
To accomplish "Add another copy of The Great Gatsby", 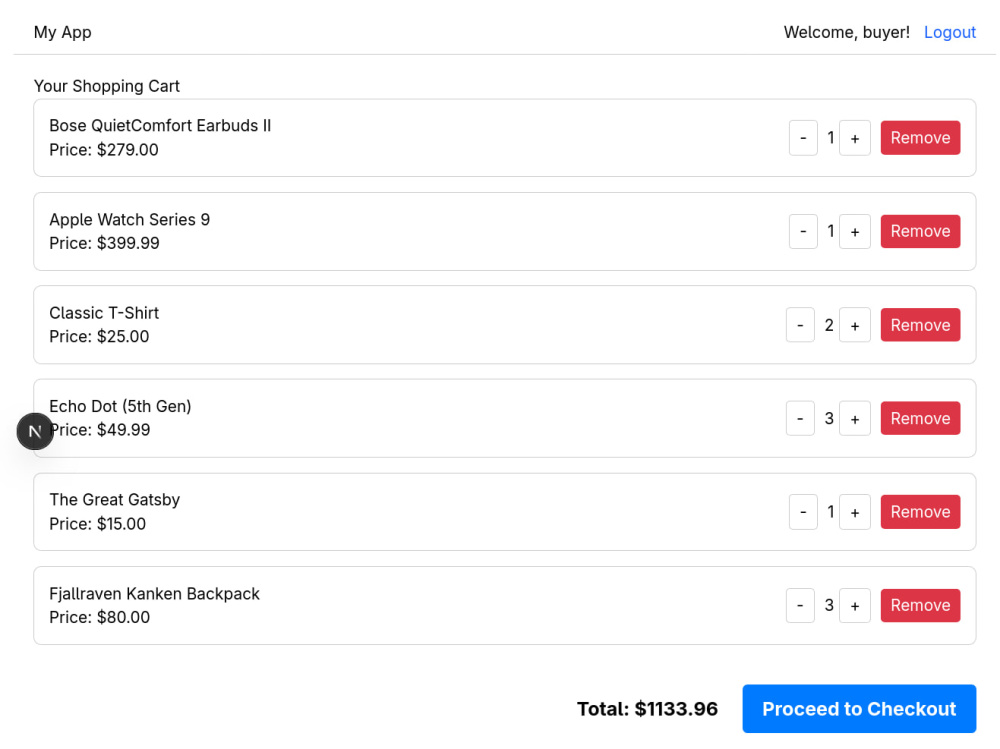I will click(x=855, y=512).
